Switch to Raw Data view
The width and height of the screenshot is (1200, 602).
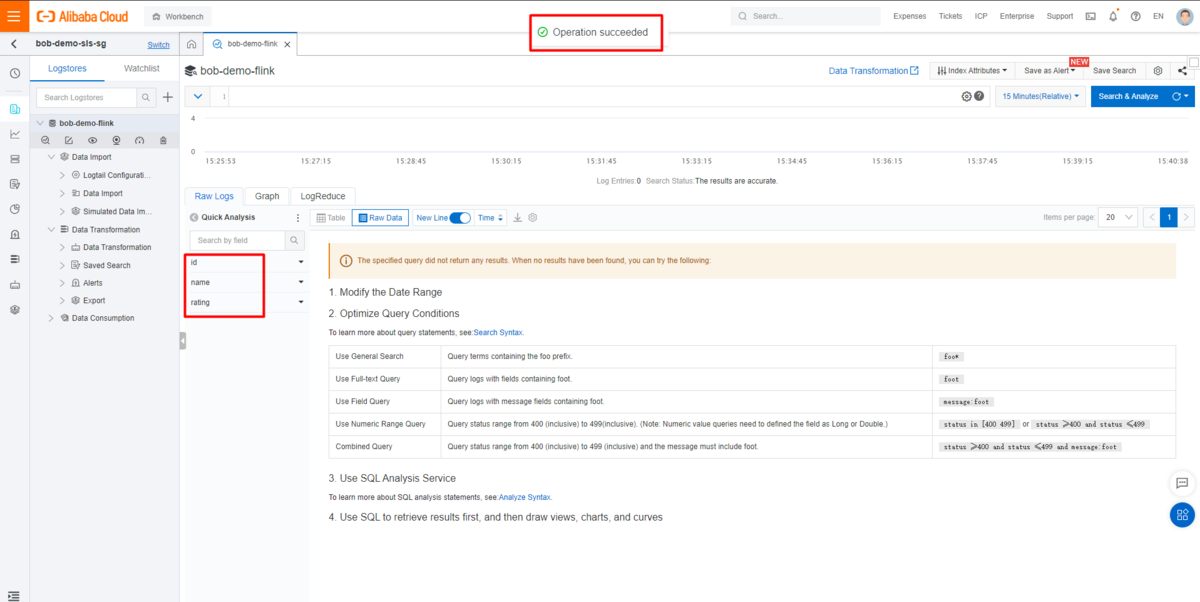click(380, 217)
